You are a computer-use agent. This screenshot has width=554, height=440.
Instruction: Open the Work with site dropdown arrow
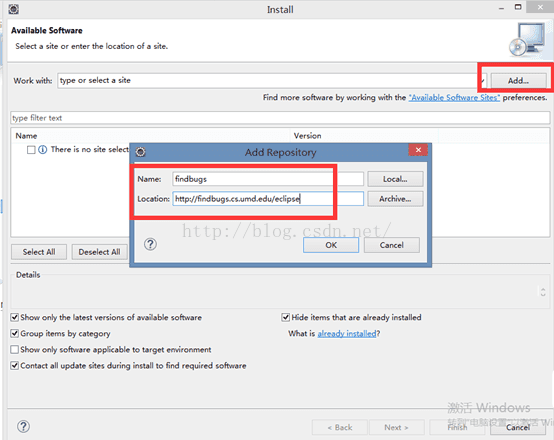coord(483,81)
